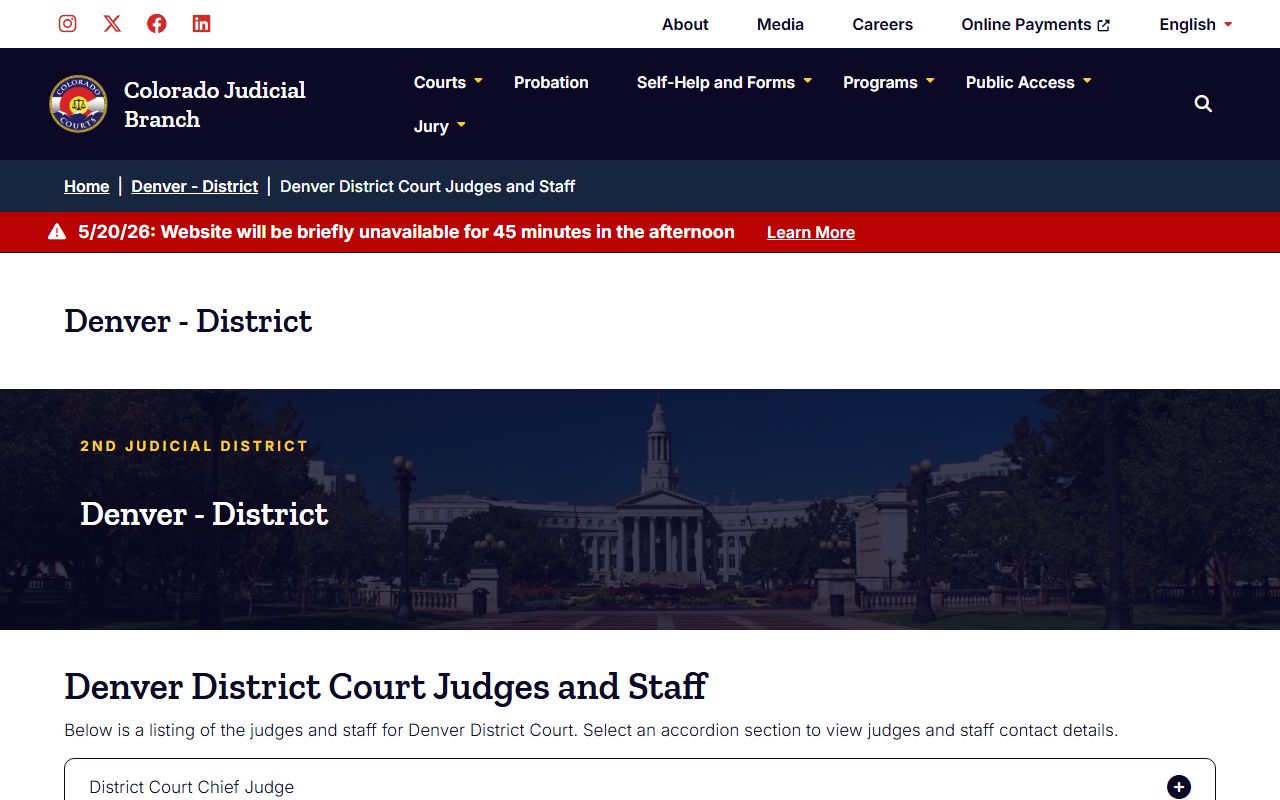Click the warning triangle icon in alert banner
Viewport: 1280px width, 800px height.
click(57, 232)
